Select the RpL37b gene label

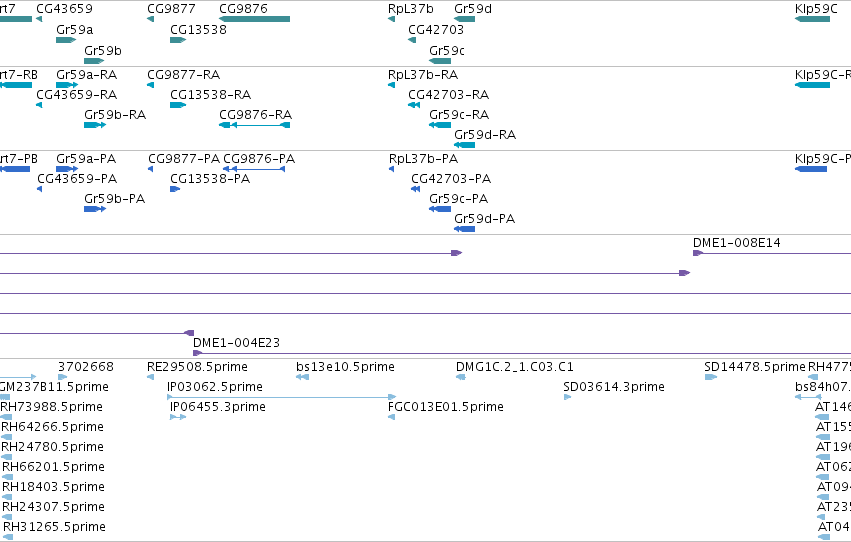[410, 9]
